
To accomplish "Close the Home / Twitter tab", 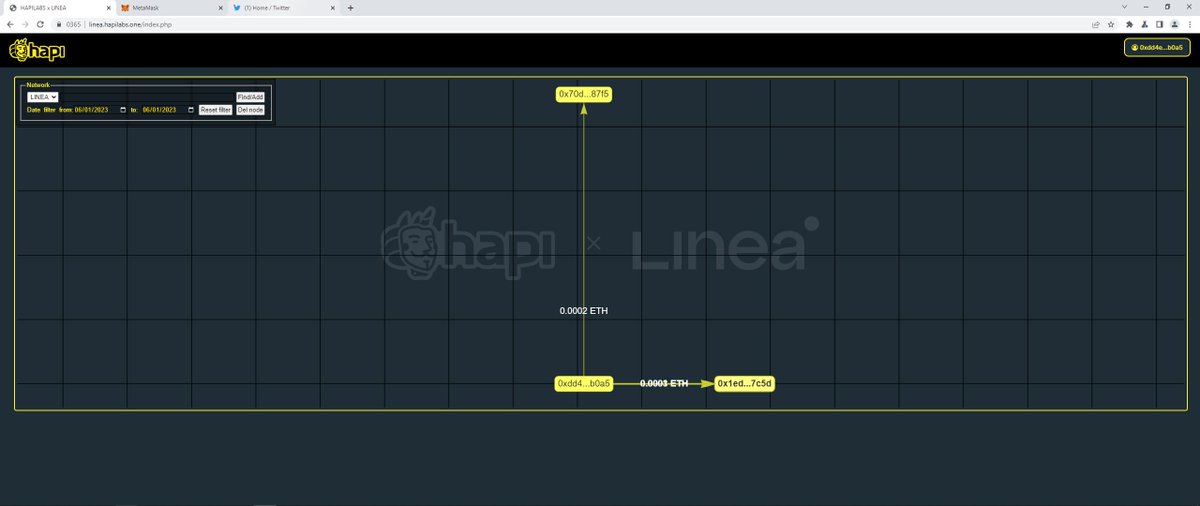I will click(333, 7).
